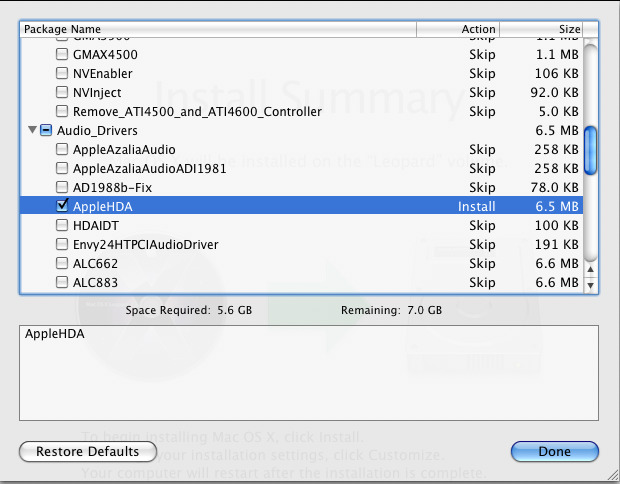The image size is (620, 484).
Task: Check the AppleAzaliaAudio checkbox
Action: [62, 149]
